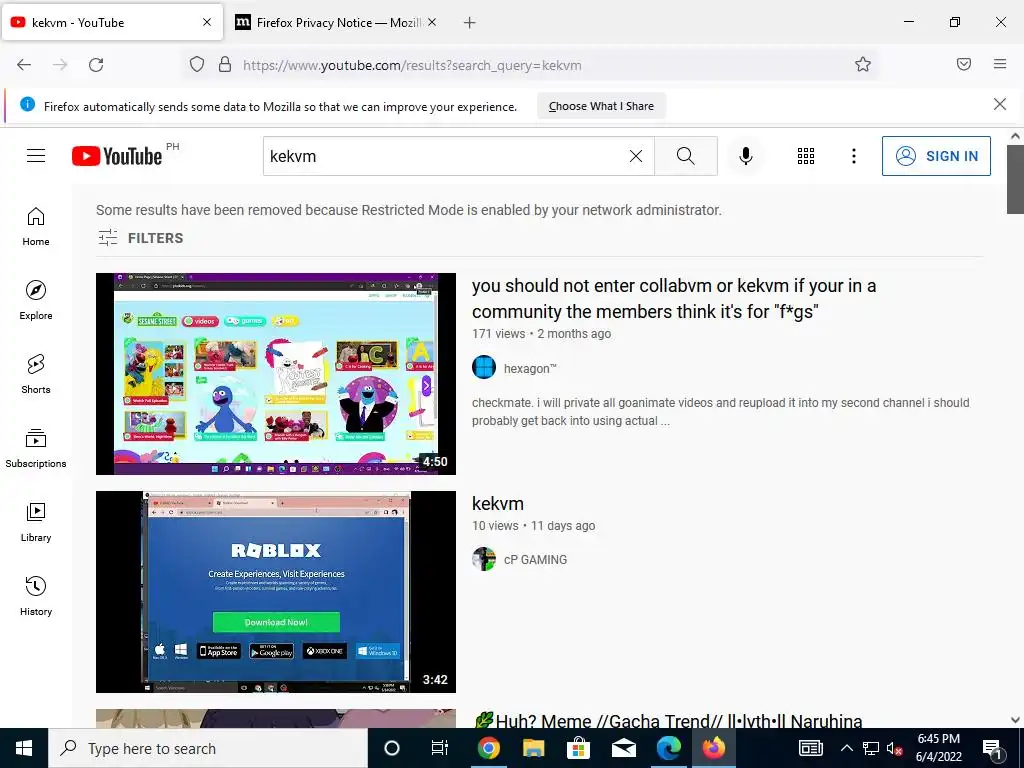The height and width of the screenshot is (768, 1024).
Task: Open muted volume icon in tray
Action: (895, 748)
